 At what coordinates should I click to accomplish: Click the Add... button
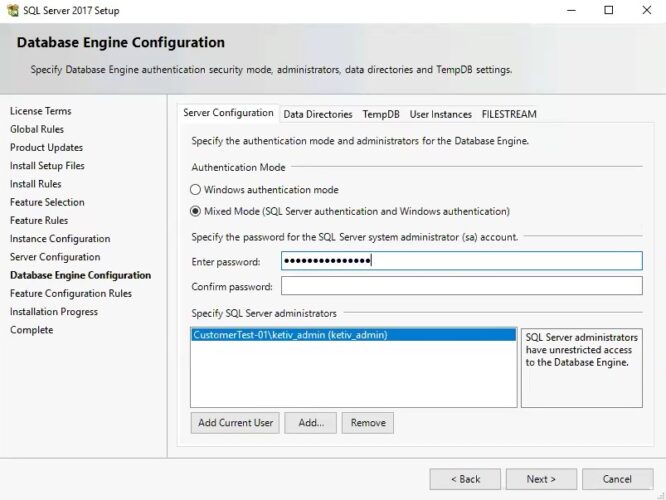310,423
